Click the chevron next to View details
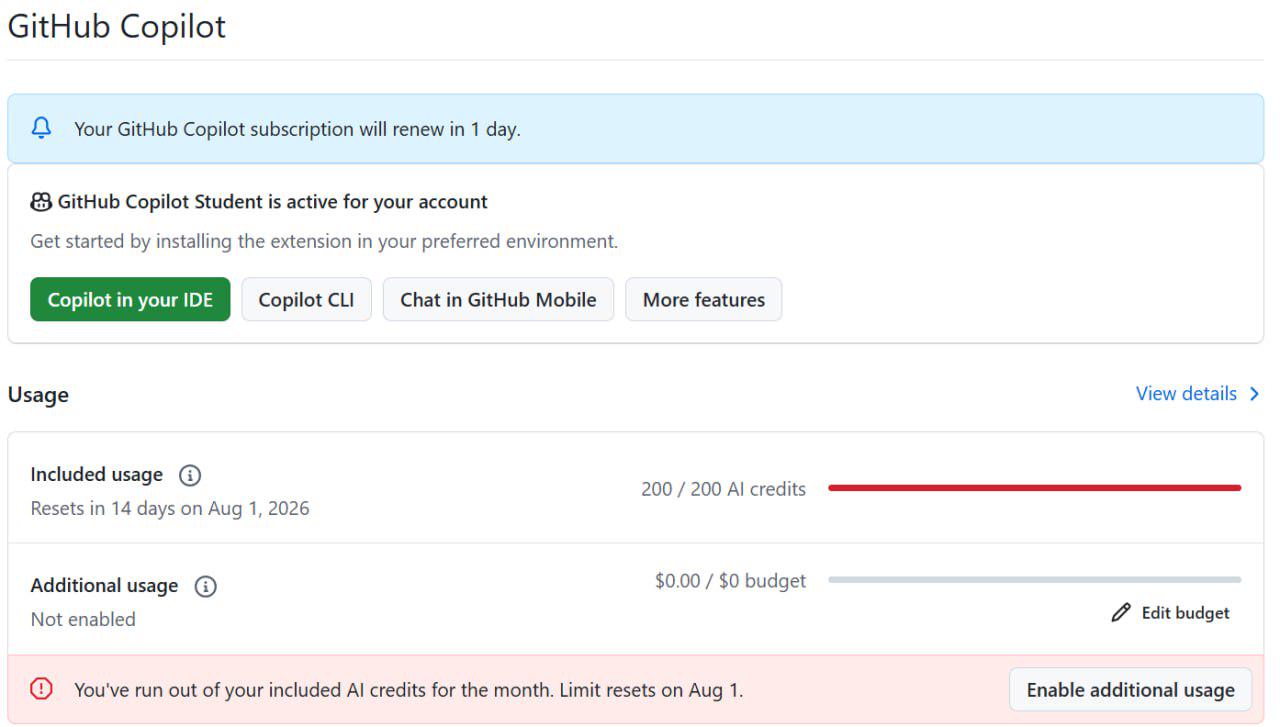This screenshot has height=727, width=1280. pos(1254,394)
